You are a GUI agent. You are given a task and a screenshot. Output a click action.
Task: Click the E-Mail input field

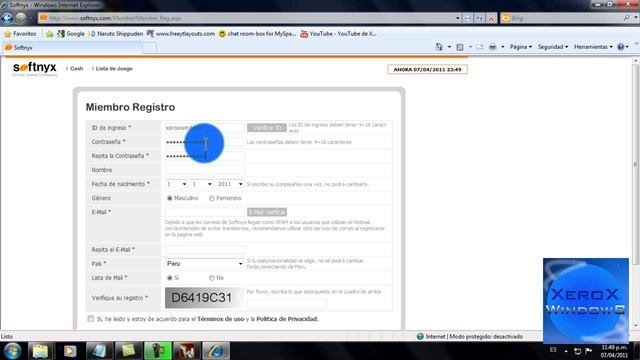(204, 212)
